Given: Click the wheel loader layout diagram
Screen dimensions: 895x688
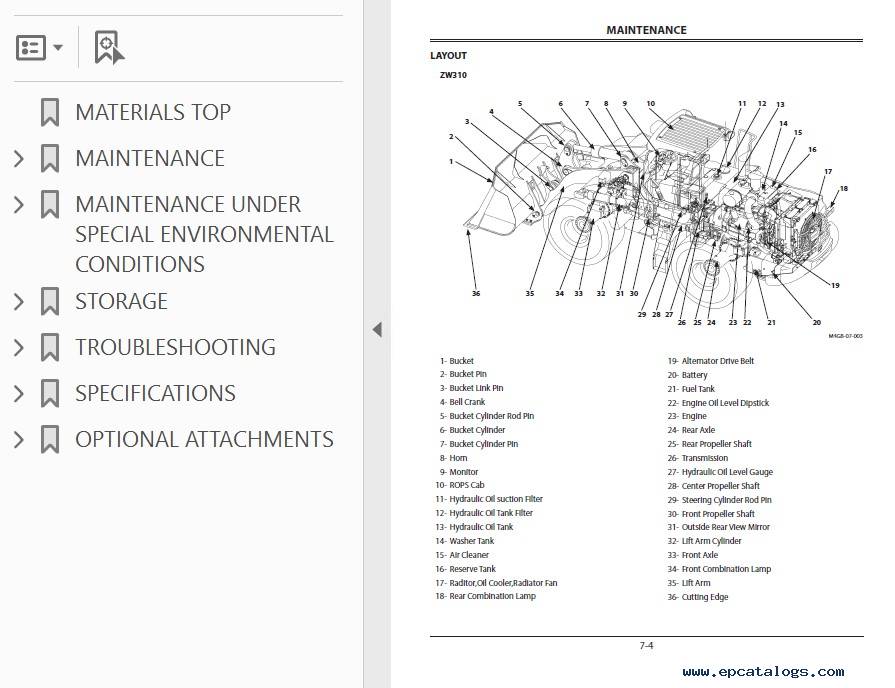Looking at the screenshot, I should (x=649, y=214).
